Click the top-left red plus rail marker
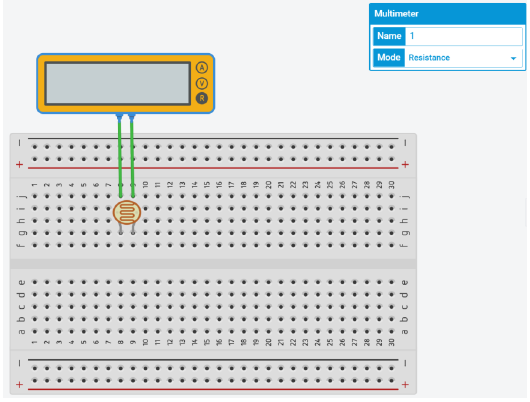This screenshot has width=530, height=402. pyautogui.click(x=20, y=165)
